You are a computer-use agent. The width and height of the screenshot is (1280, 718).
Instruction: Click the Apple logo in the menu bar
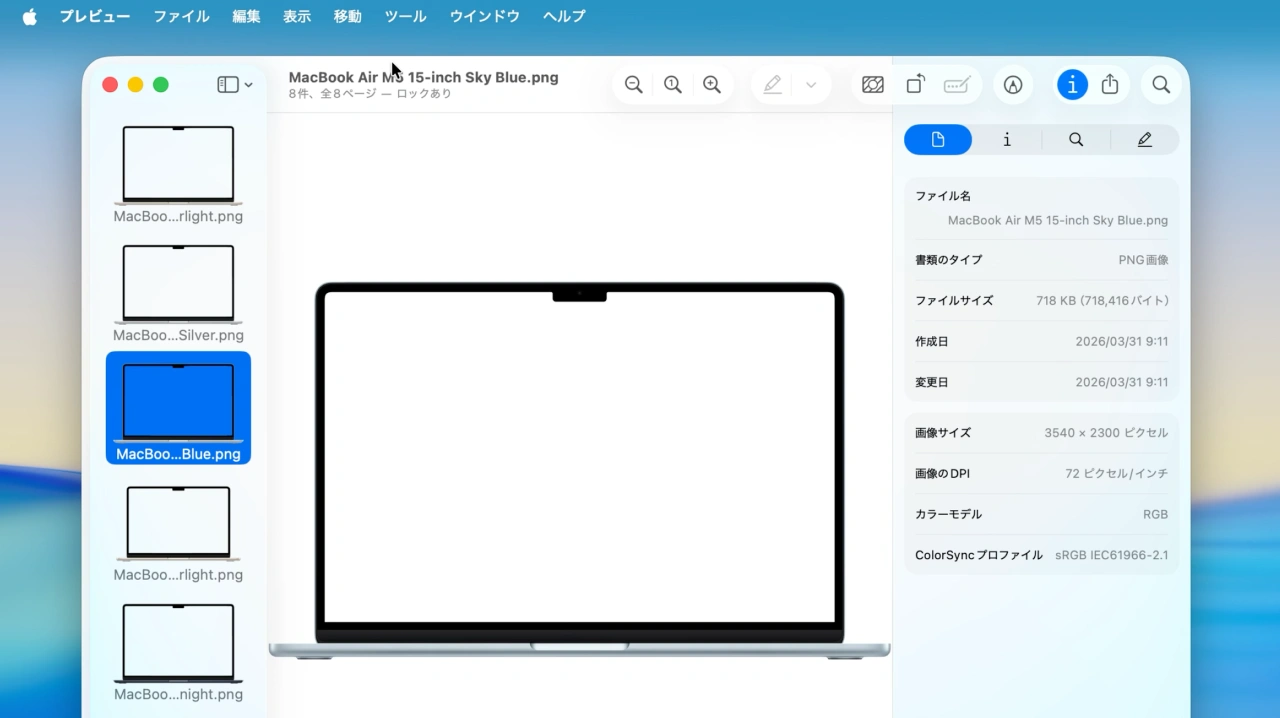(x=29, y=16)
